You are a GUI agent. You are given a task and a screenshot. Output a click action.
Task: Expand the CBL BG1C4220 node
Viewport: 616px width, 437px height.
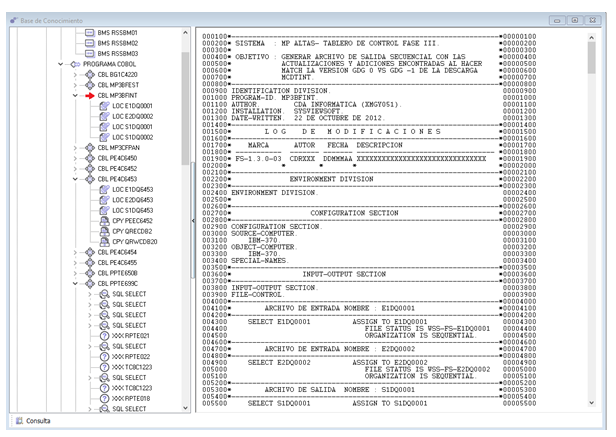click(76, 75)
